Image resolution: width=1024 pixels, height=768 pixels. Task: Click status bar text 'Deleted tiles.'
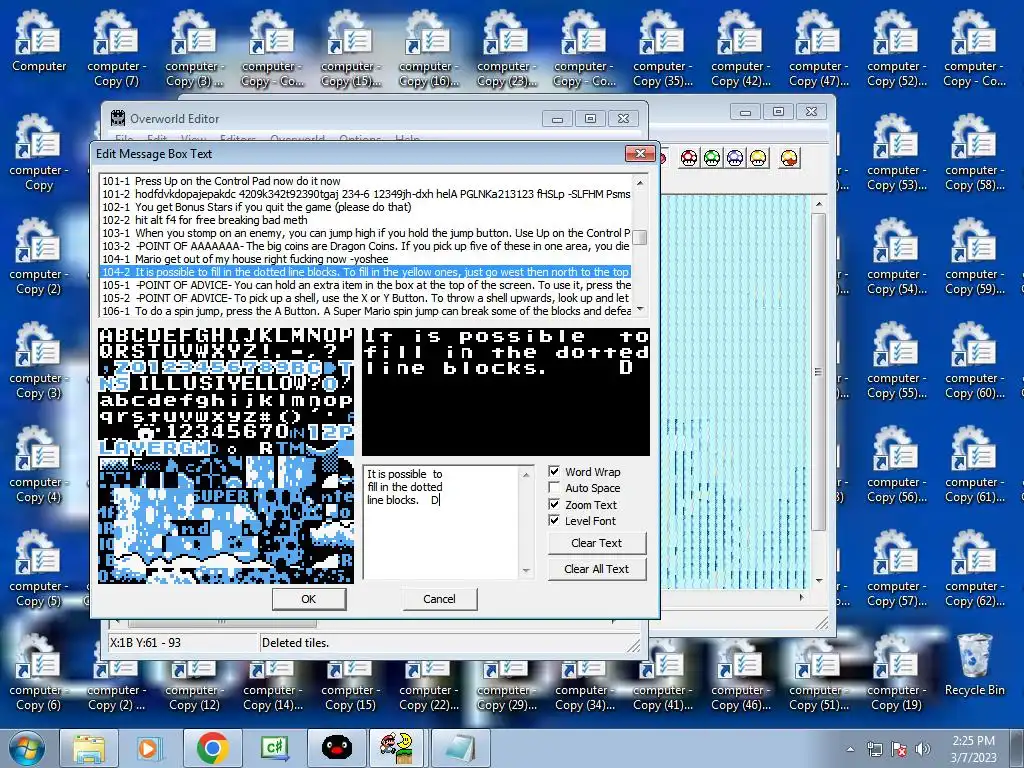click(295, 643)
